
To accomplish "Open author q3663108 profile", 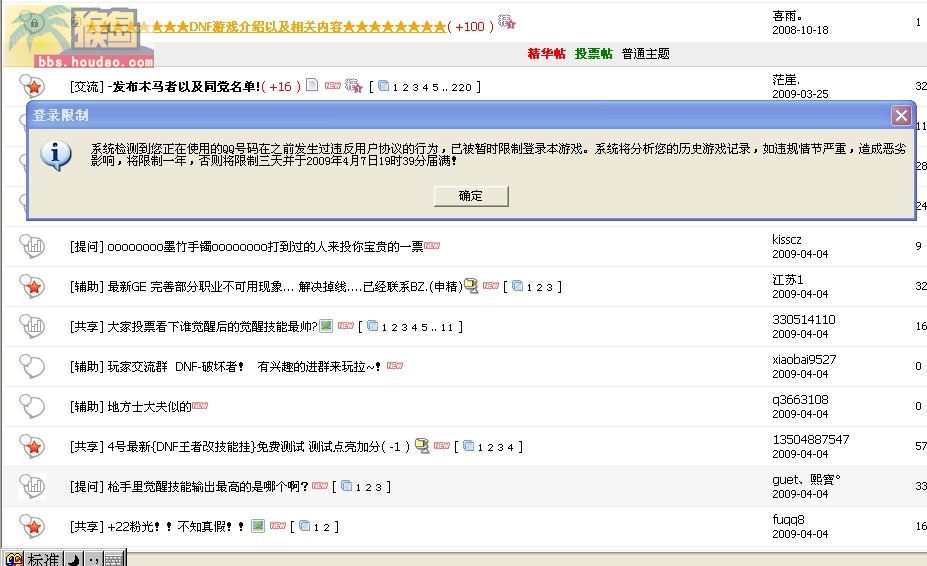I will (800, 400).
